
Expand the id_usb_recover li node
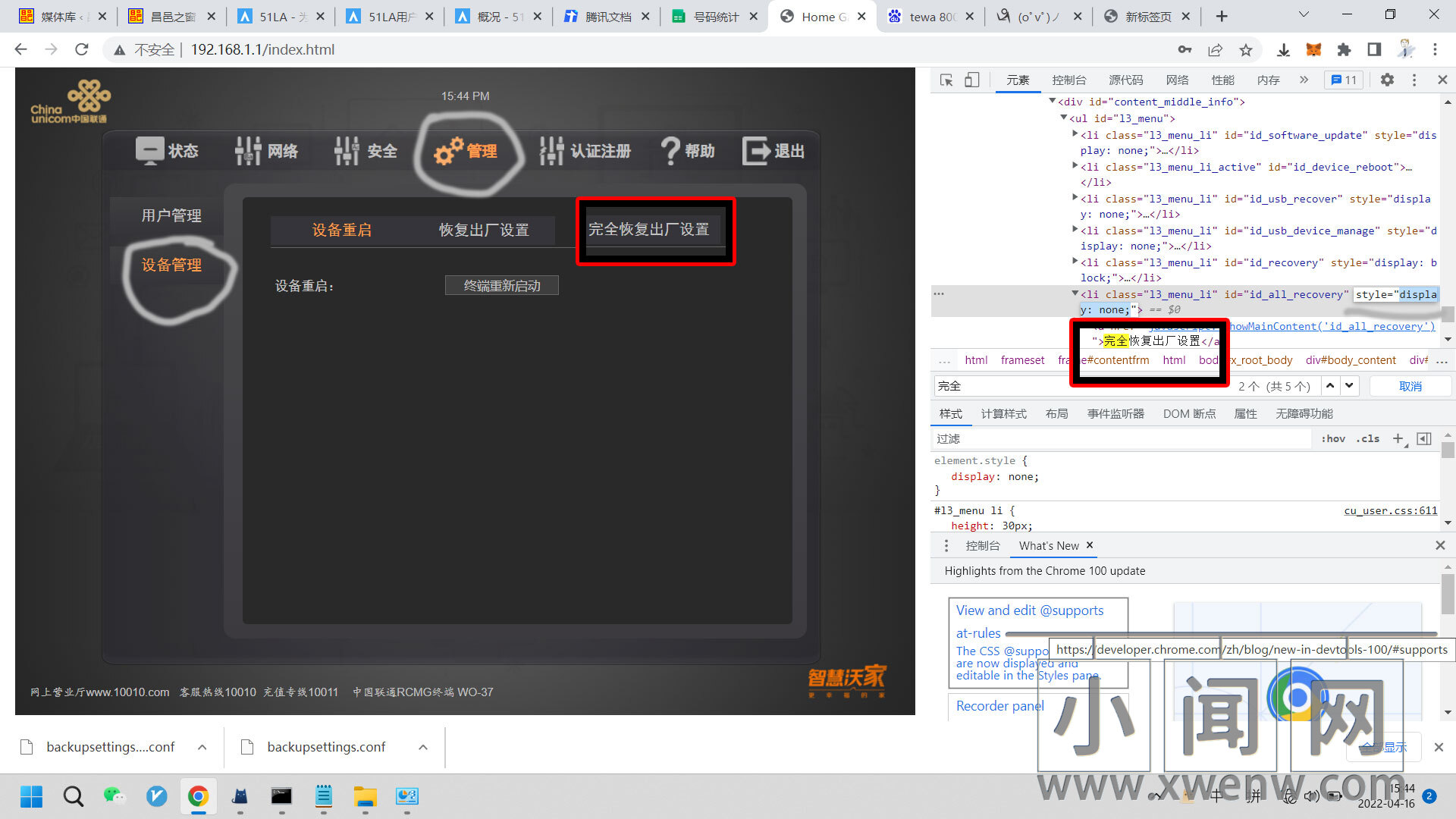(x=1075, y=198)
